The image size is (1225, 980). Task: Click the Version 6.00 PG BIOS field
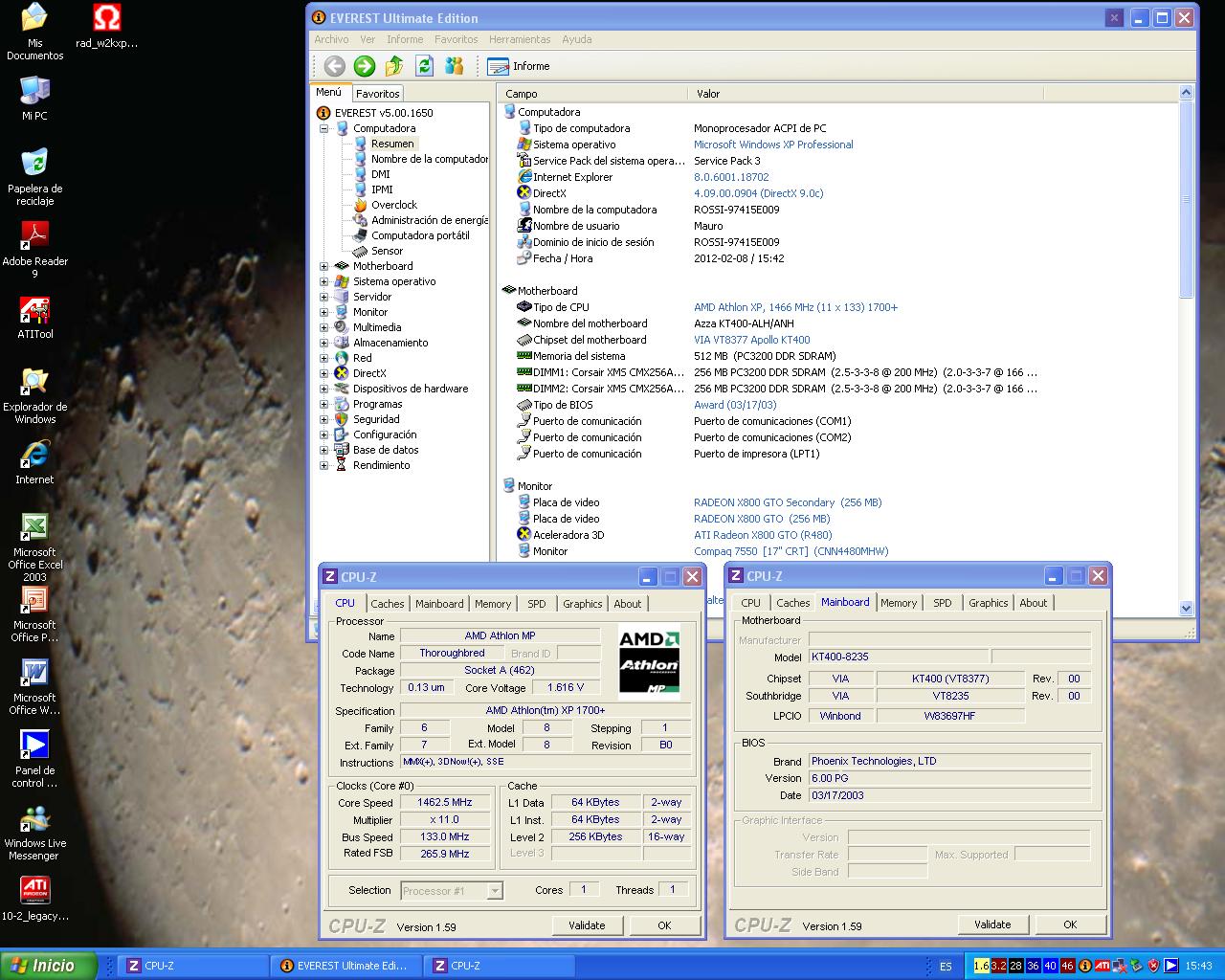coord(948,778)
